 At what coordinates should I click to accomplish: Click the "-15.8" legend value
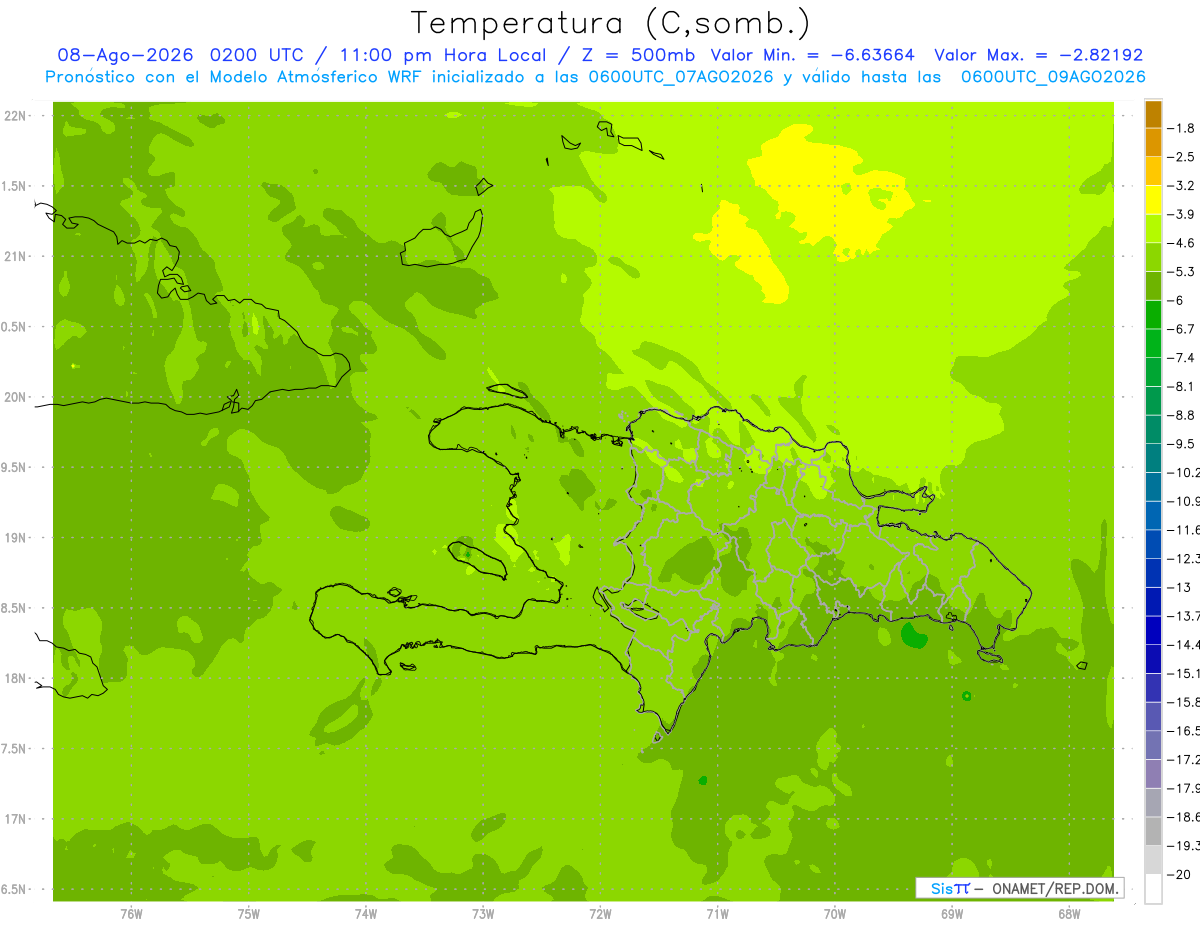pos(1185,702)
